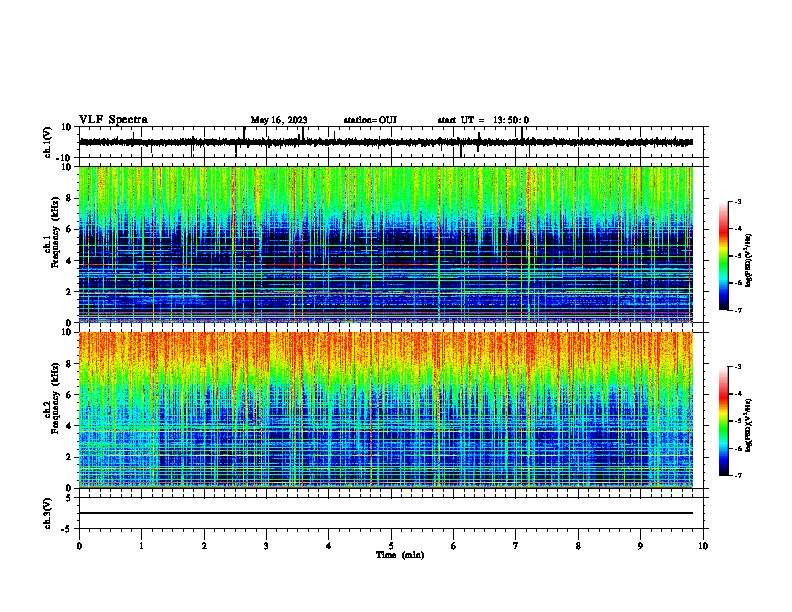
Task: Click the 'ch.3(V)' axis label
Action: [48, 513]
